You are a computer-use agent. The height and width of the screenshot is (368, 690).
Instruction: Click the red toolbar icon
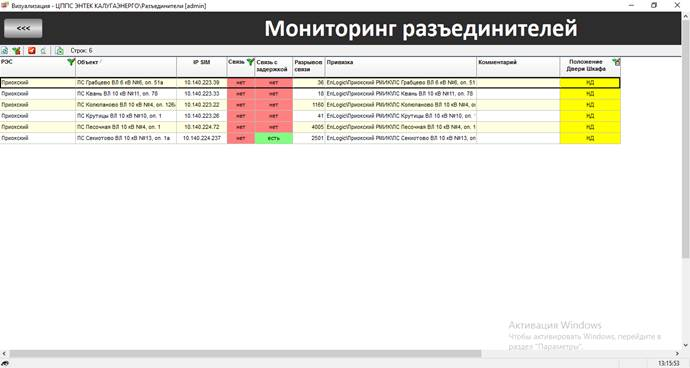[32, 51]
